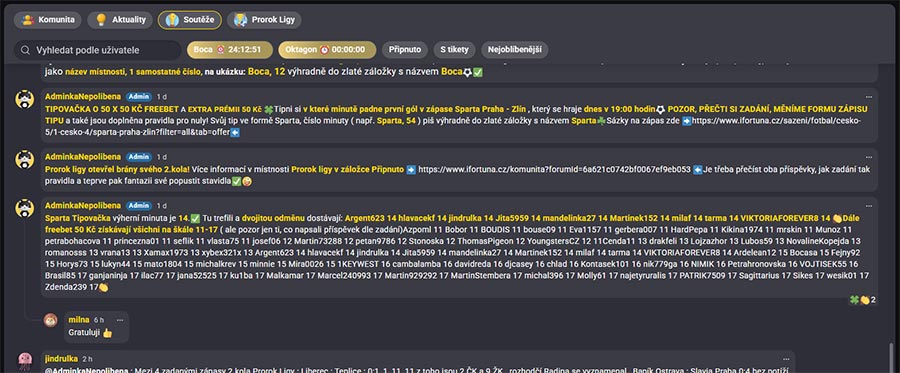Open the Prorok Ligy tab

click(264, 20)
